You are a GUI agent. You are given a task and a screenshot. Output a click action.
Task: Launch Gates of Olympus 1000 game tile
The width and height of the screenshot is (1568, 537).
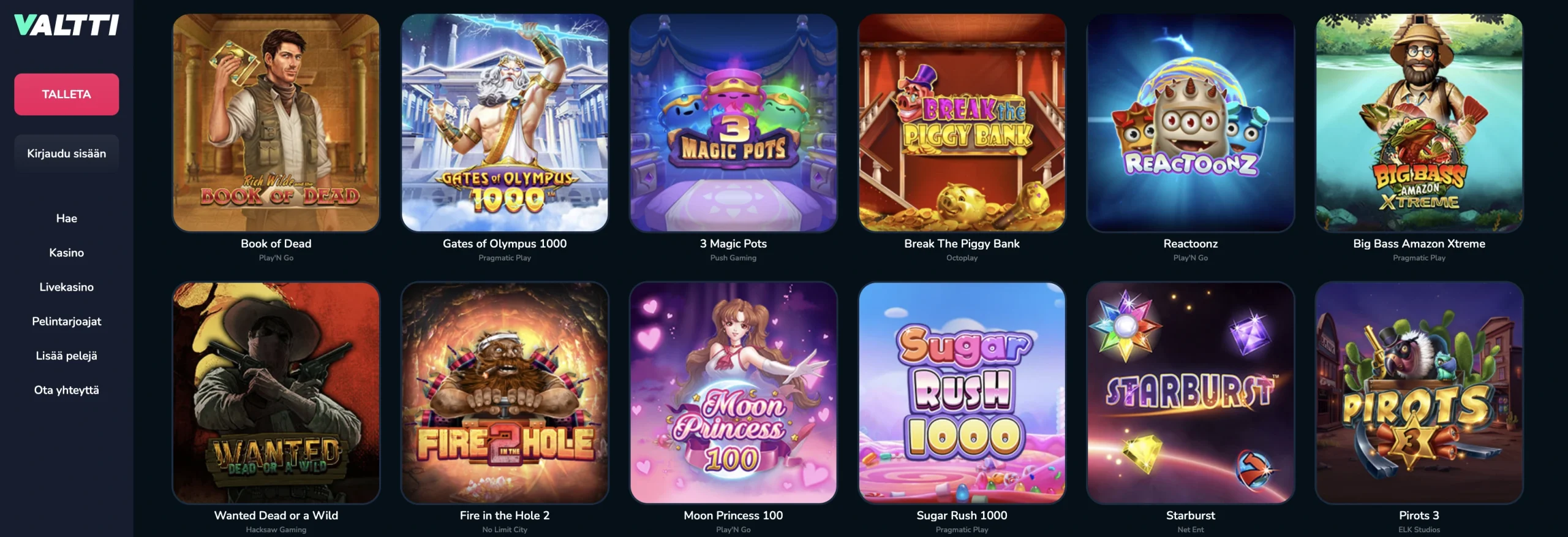click(x=505, y=123)
